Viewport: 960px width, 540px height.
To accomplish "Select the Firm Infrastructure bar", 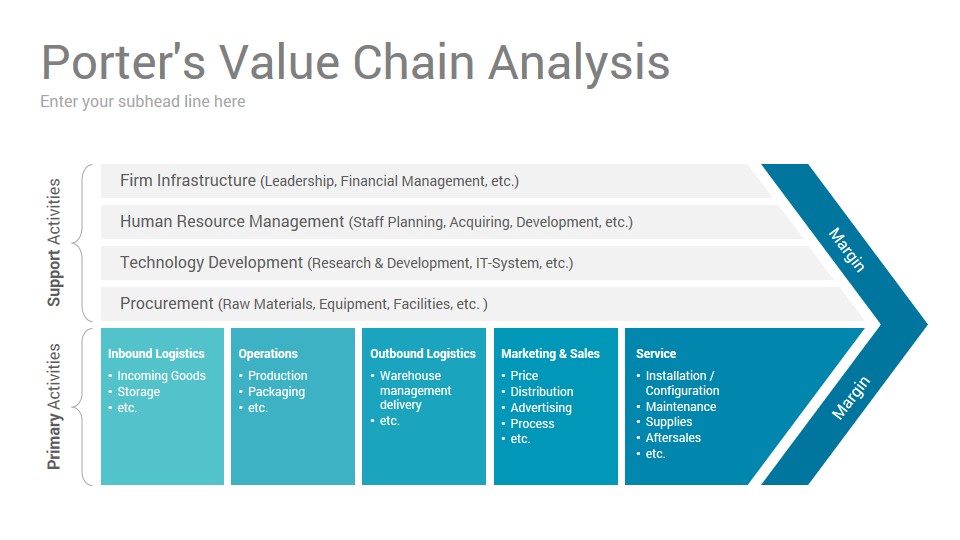I will [435, 181].
